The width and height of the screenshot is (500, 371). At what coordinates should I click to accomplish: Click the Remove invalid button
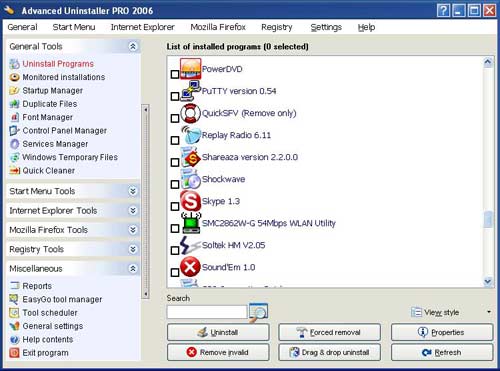(x=218, y=352)
